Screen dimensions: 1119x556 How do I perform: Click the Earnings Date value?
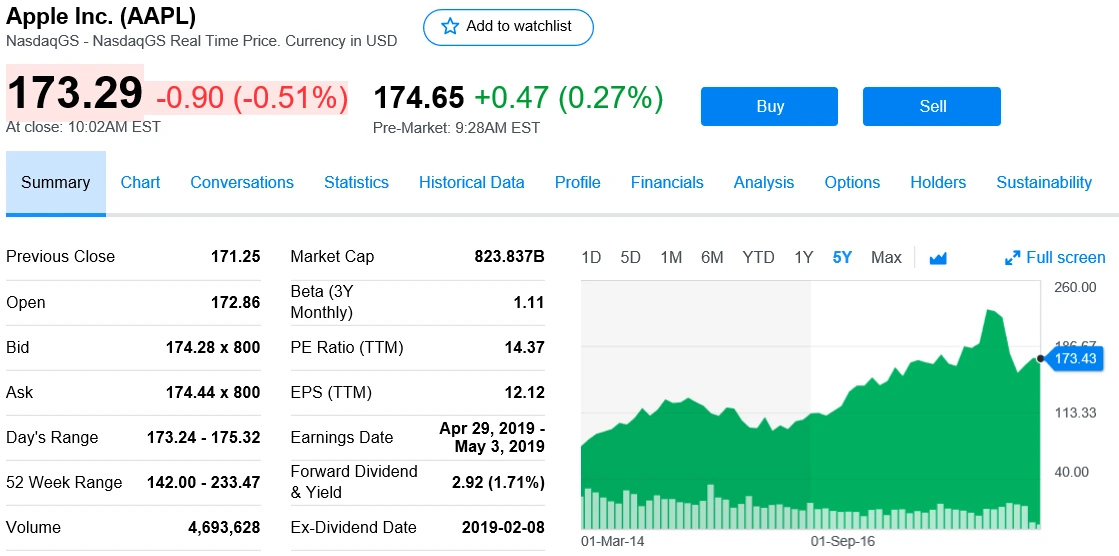[492, 438]
